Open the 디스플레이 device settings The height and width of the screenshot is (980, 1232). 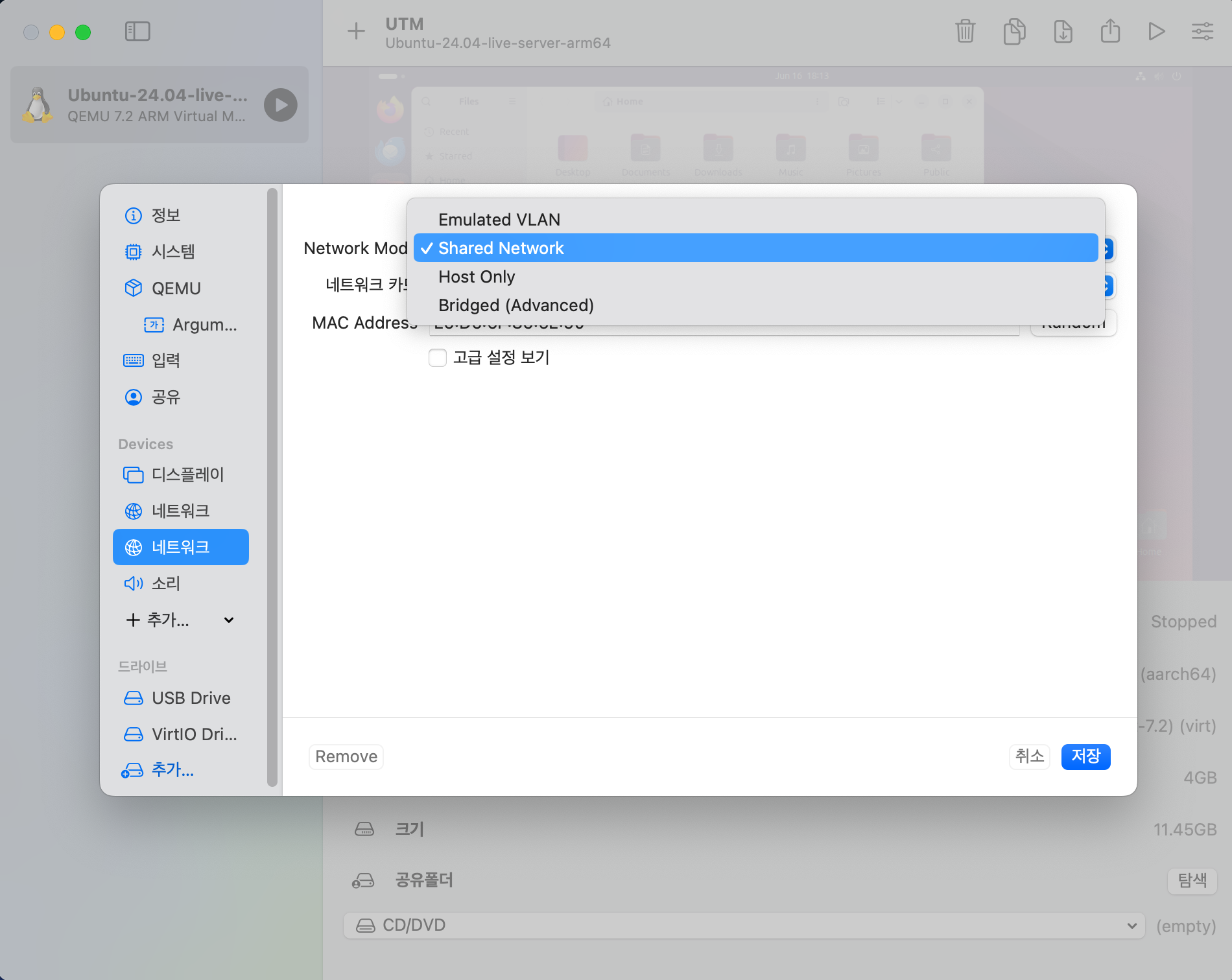pos(181,474)
